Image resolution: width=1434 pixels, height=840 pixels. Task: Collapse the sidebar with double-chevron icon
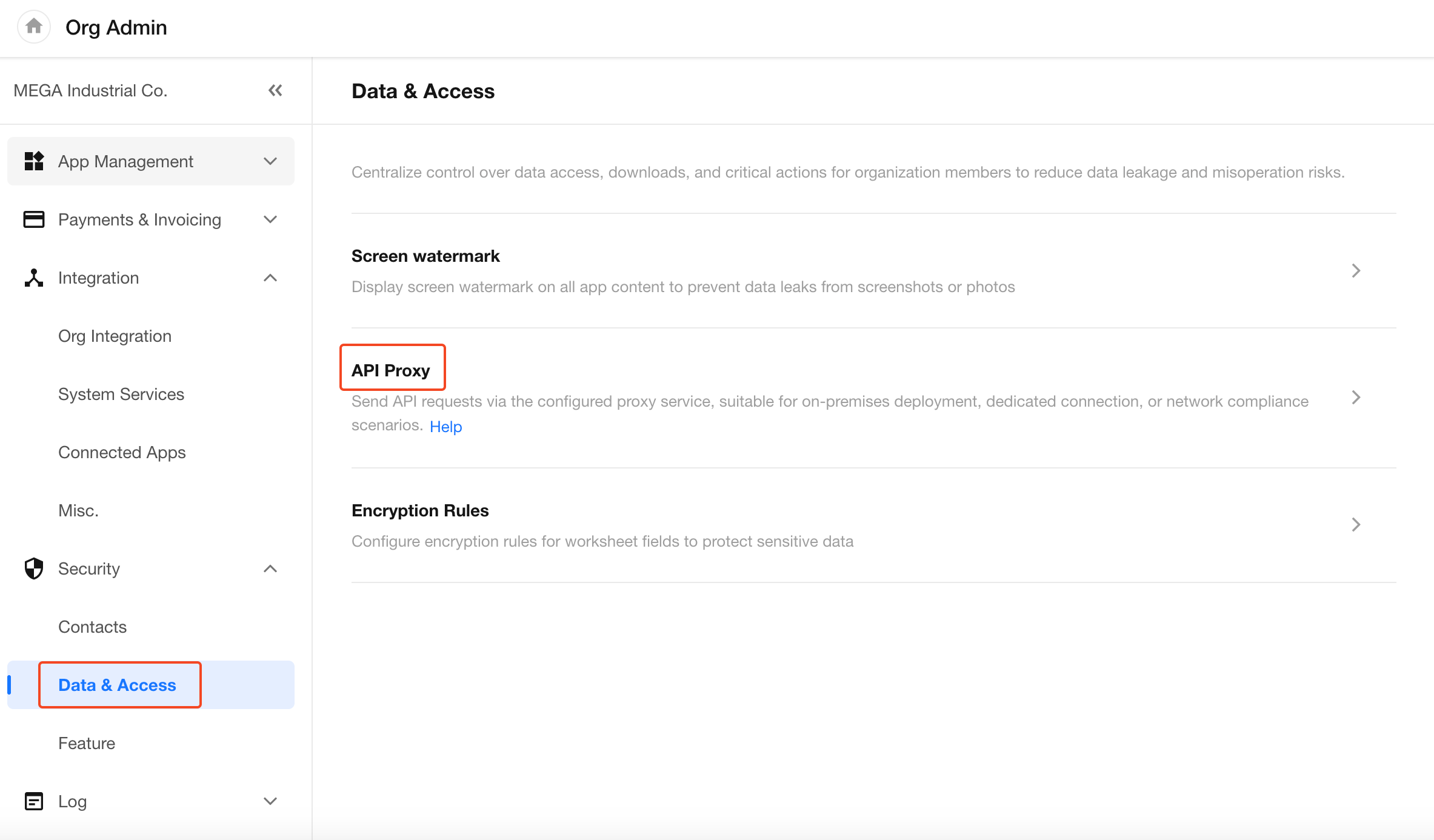275,90
